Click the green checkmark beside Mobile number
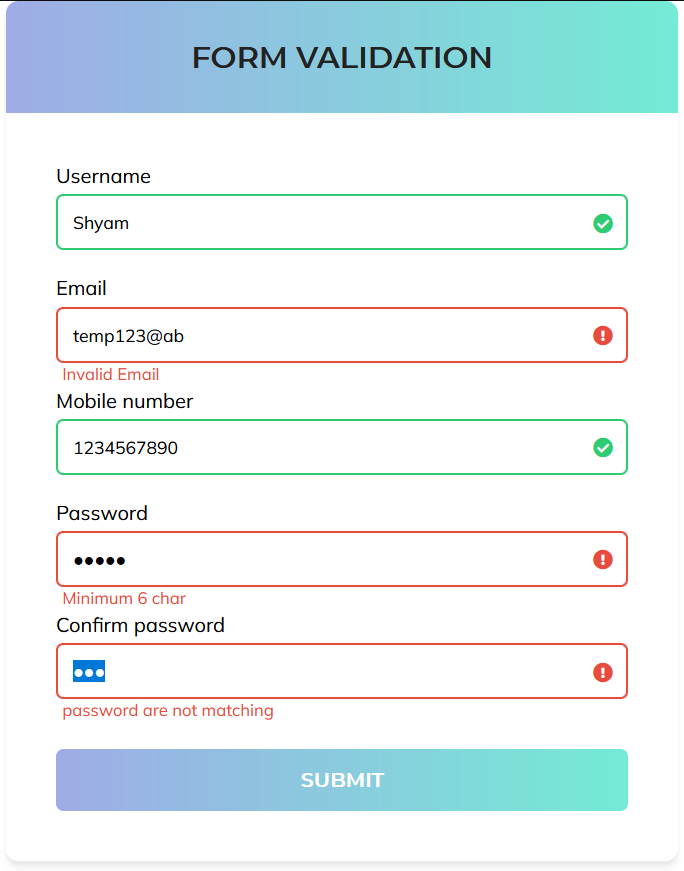 click(603, 447)
